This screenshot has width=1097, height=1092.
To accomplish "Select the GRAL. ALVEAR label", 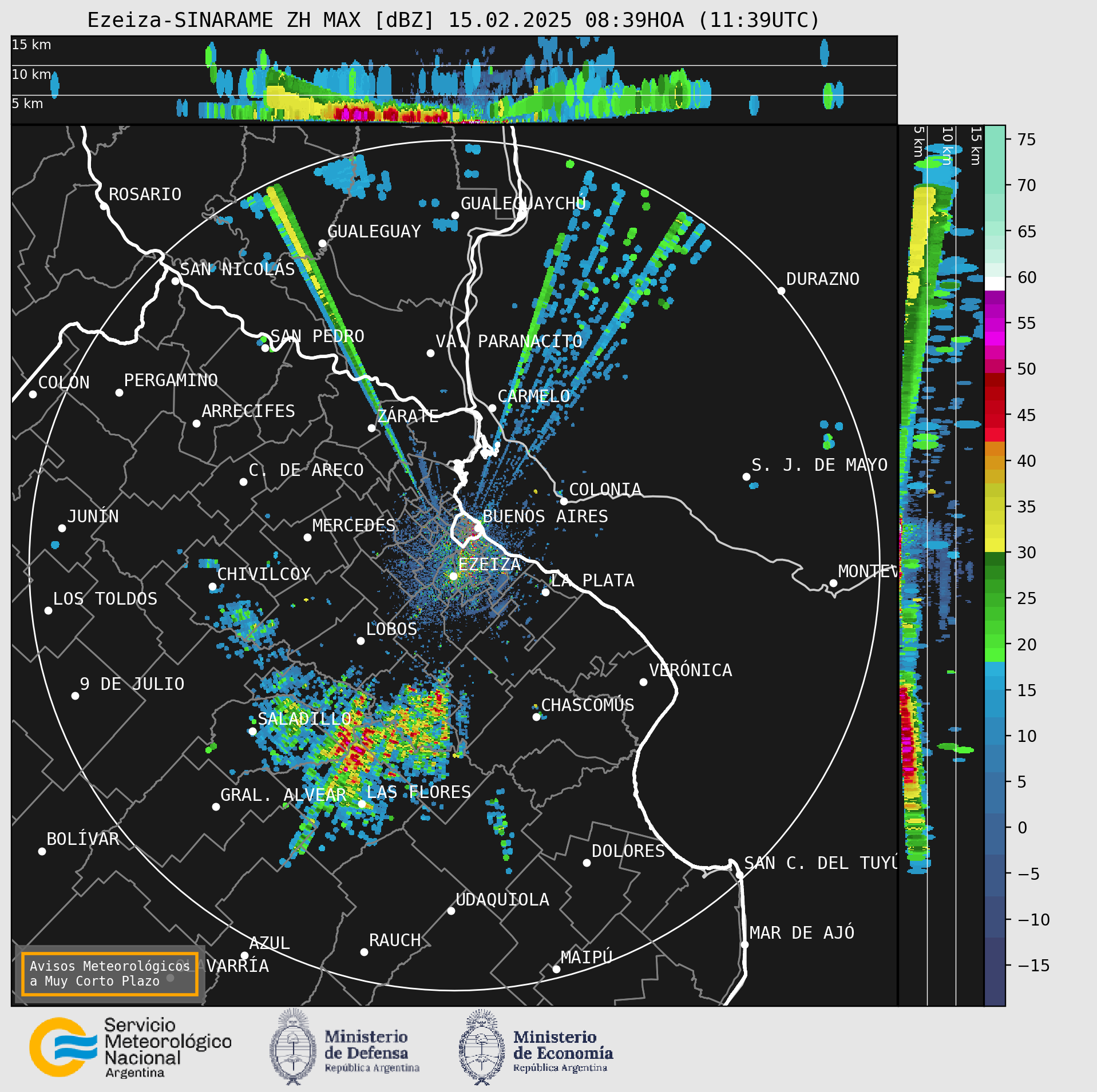I will click(283, 795).
